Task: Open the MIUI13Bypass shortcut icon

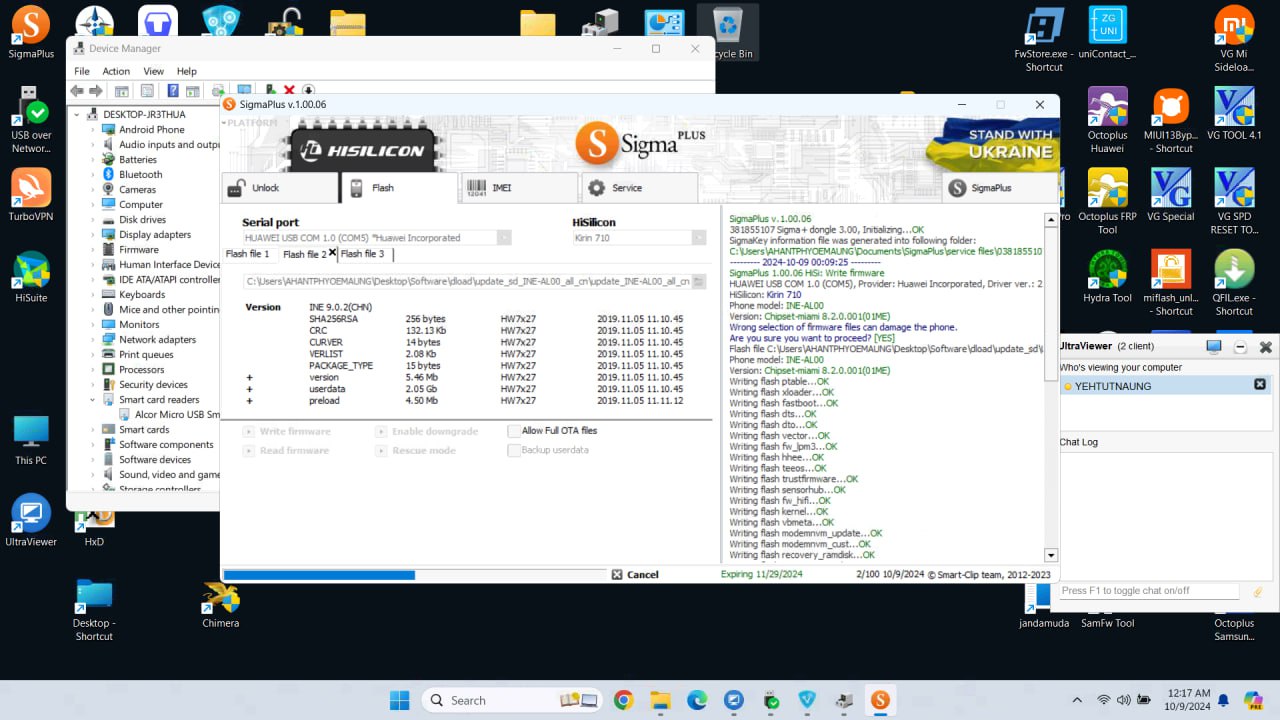Action: (x=1171, y=120)
